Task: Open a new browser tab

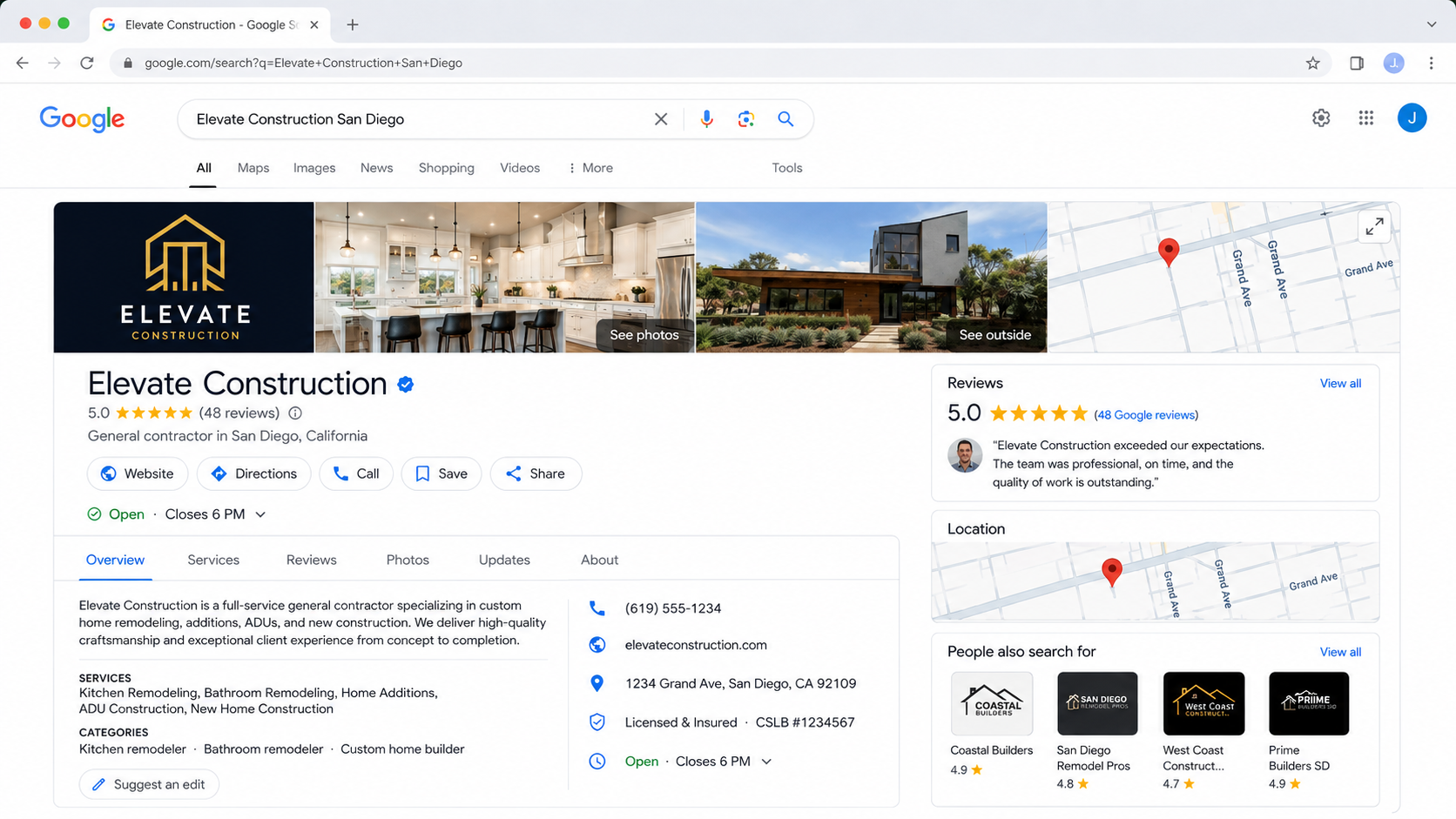Action: (352, 24)
